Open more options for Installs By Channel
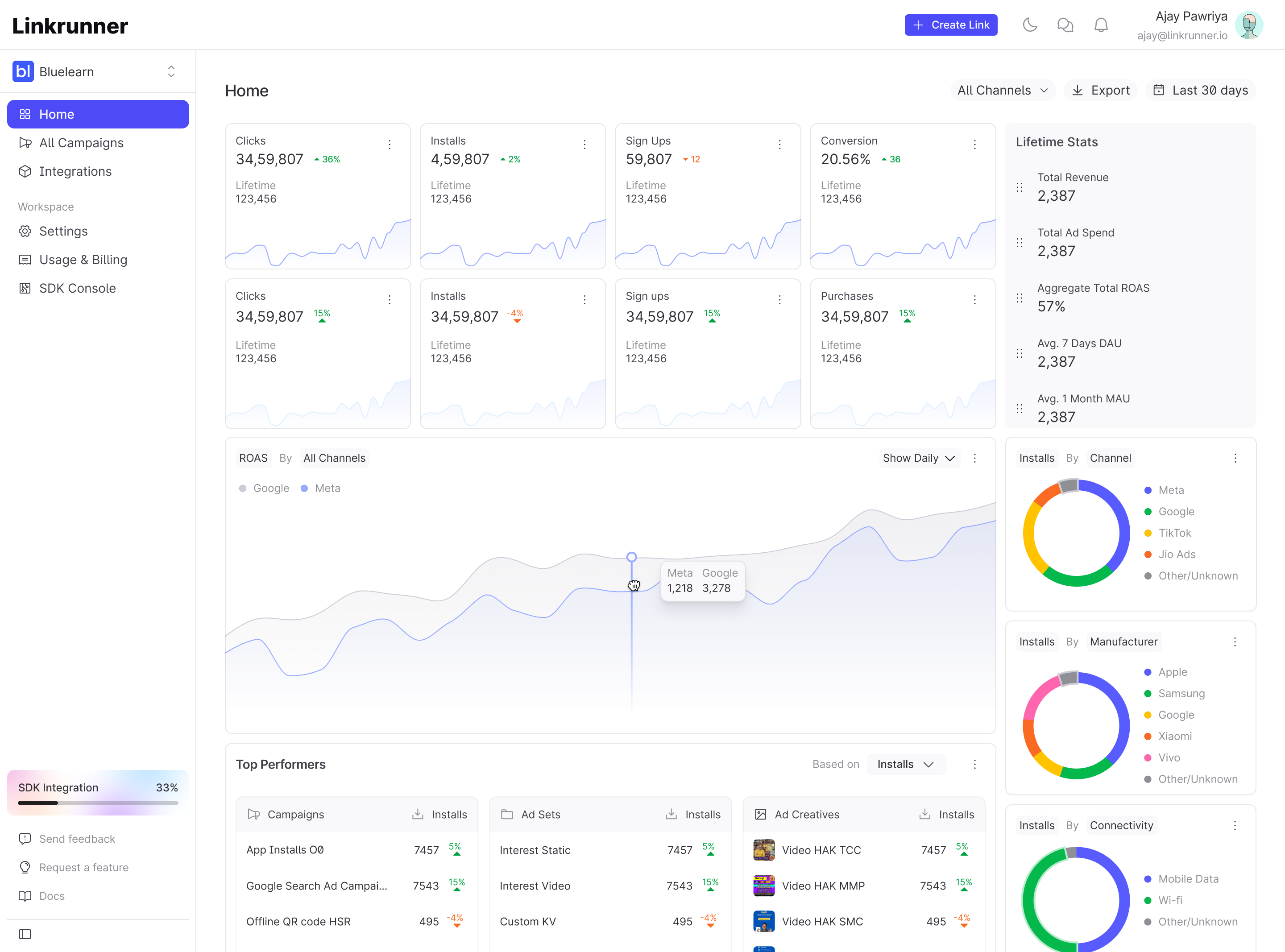The image size is (1285, 952). (x=1235, y=458)
